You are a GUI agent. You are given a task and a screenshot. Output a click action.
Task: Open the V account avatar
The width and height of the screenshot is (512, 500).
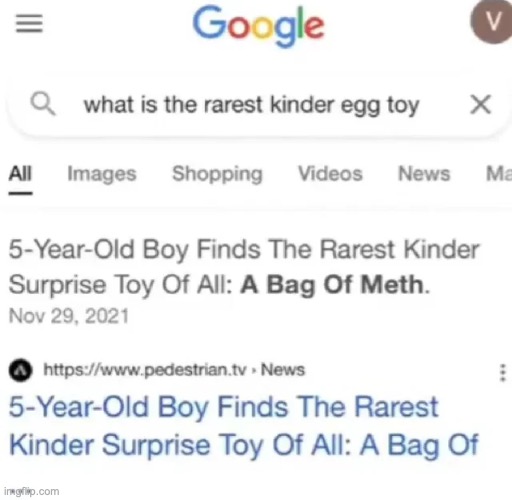[x=492, y=22]
